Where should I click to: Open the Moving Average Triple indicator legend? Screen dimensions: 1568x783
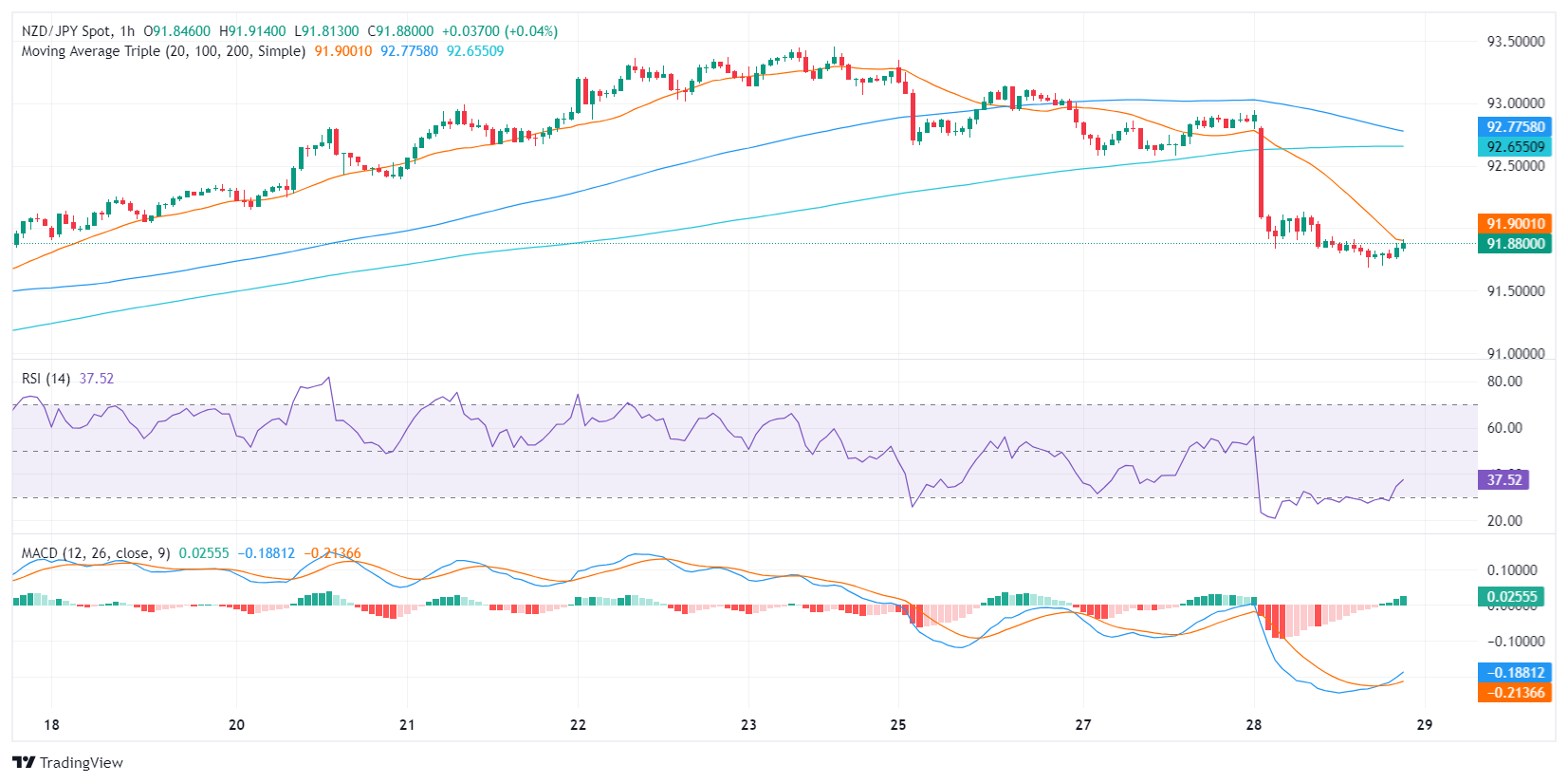[163, 51]
